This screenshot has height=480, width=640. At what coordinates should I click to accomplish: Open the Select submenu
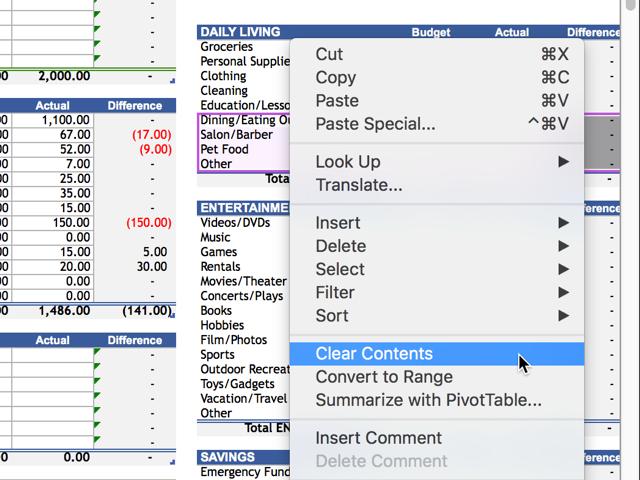[437, 269]
